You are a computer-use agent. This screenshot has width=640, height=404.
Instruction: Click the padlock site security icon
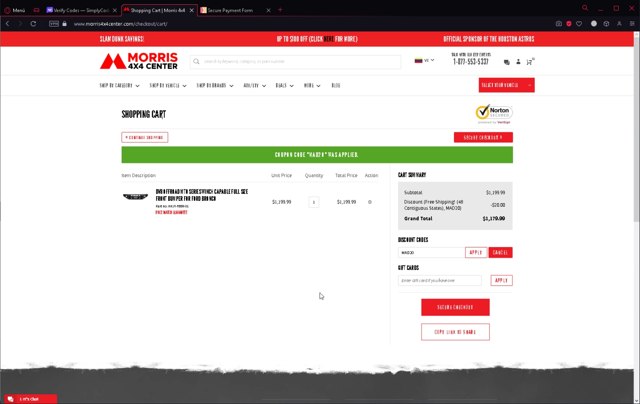pos(64,24)
